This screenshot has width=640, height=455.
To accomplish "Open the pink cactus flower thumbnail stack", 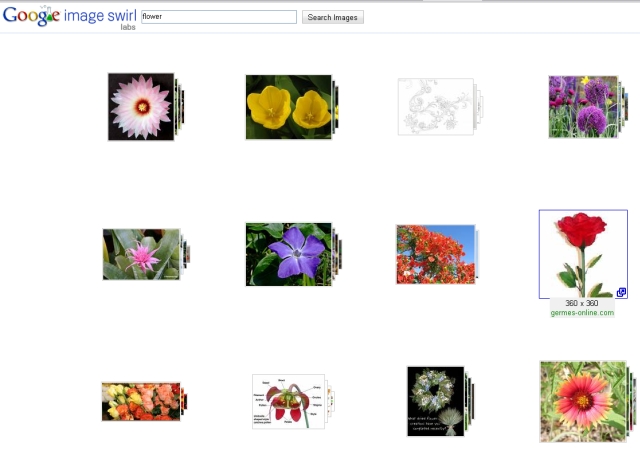I will point(141,106).
